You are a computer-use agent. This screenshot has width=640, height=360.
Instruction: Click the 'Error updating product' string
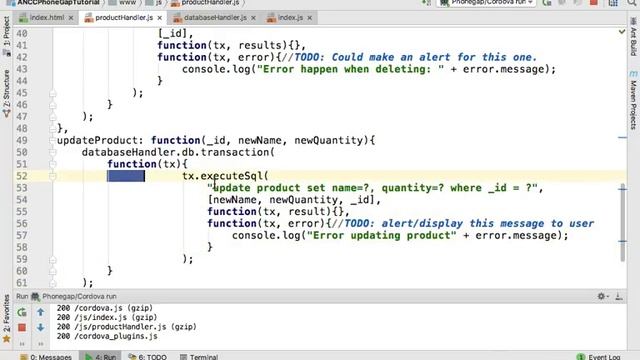click(x=382, y=236)
